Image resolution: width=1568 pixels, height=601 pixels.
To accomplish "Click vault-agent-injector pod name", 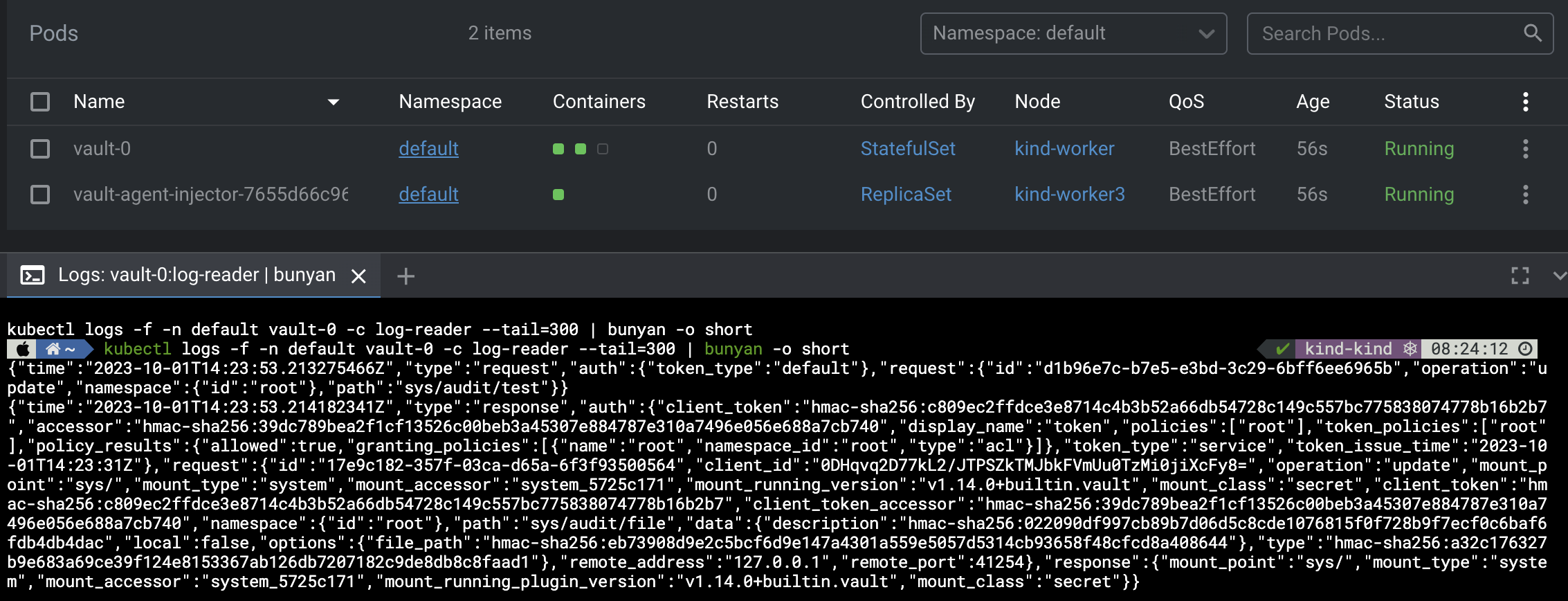I will click(210, 195).
